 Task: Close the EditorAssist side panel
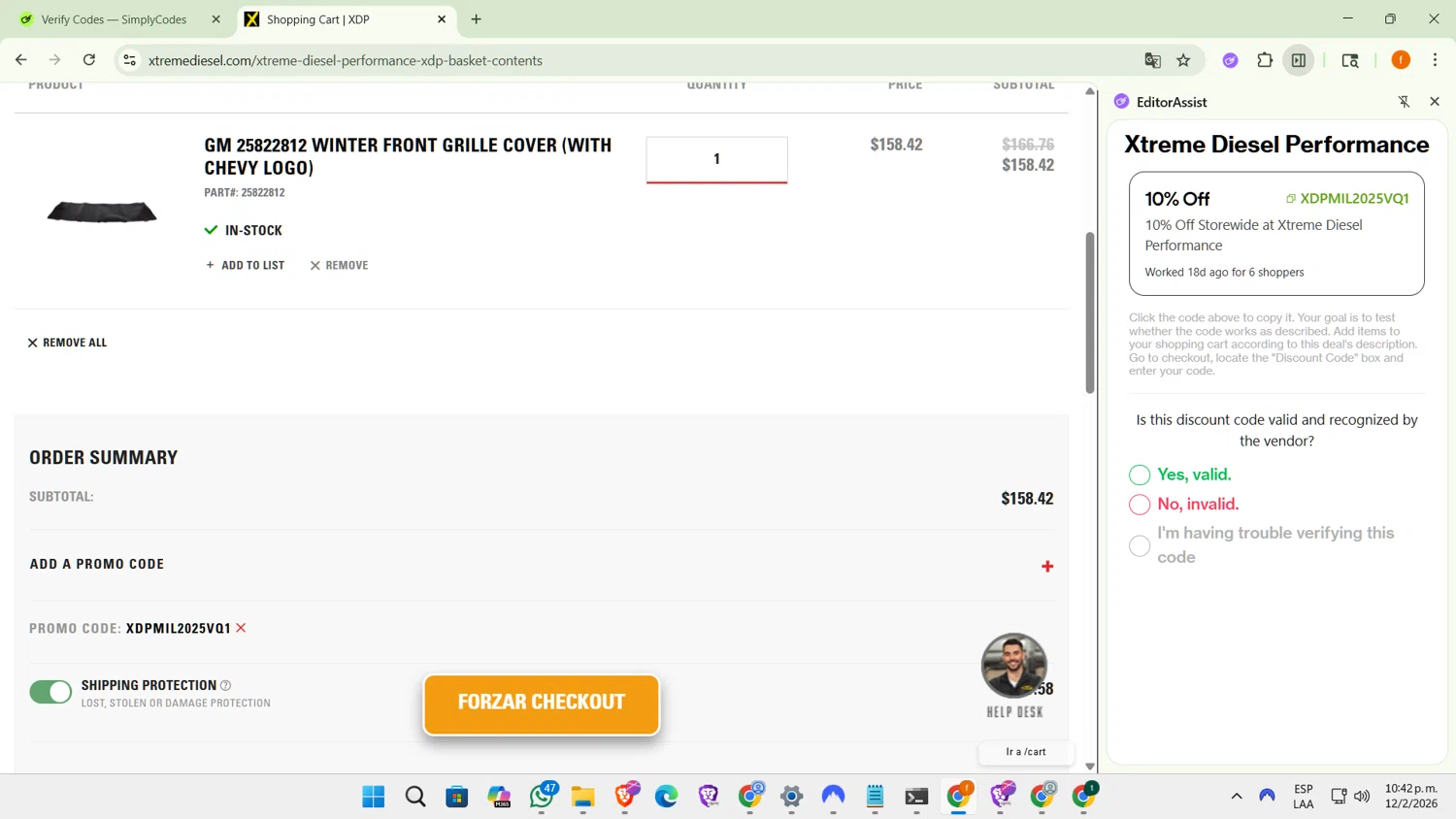tap(1435, 102)
